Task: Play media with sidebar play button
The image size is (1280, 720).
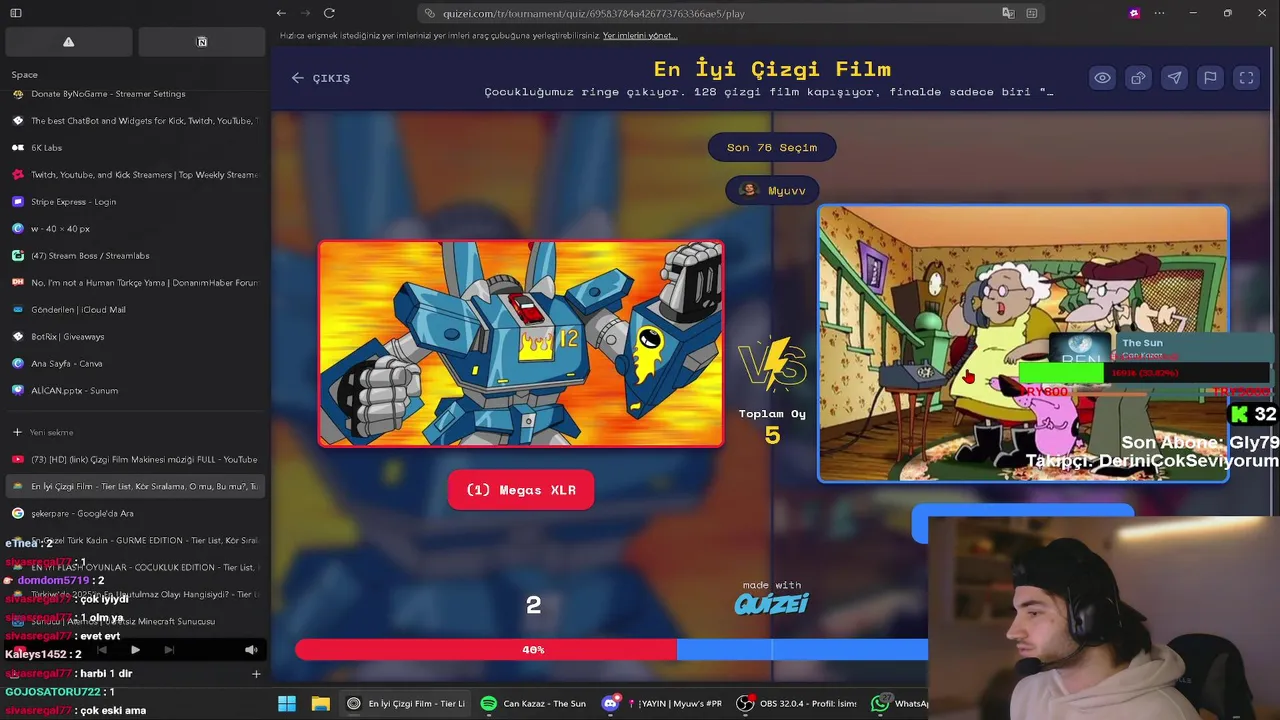Action: click(135, 650)
